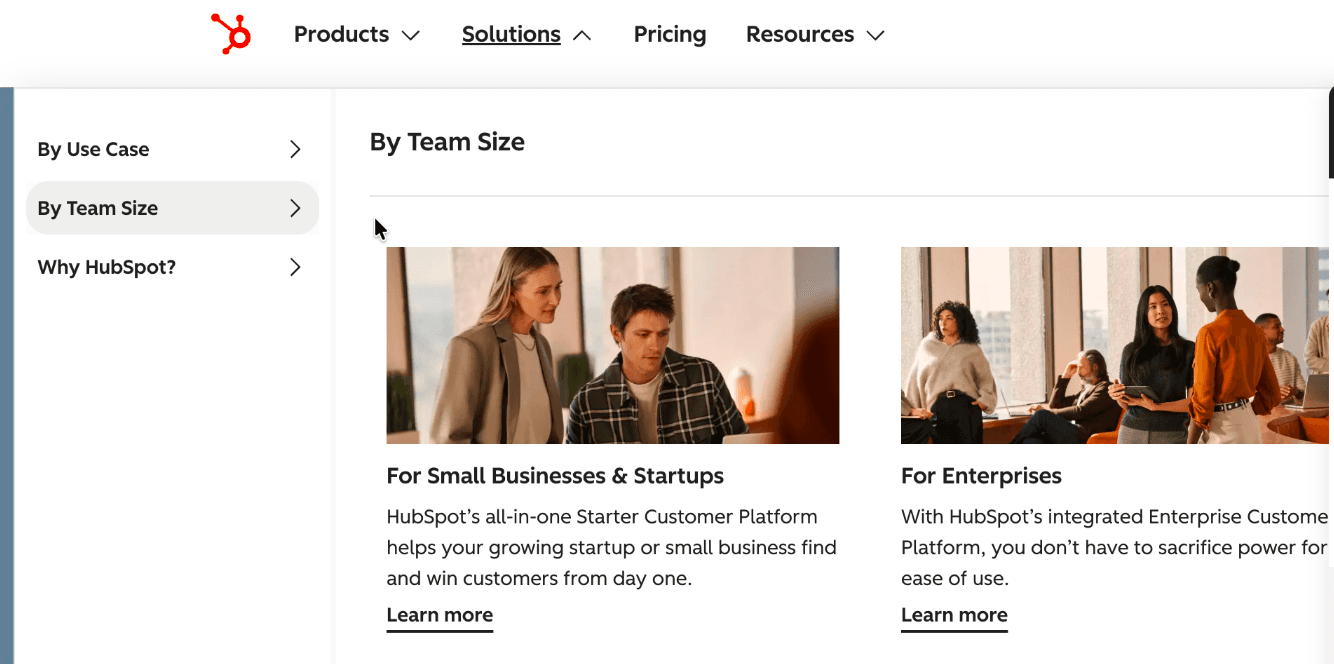Click the For Enterprises heading
The height and width of the screenshot is (664, 1334).
click(x=981, y=476)
